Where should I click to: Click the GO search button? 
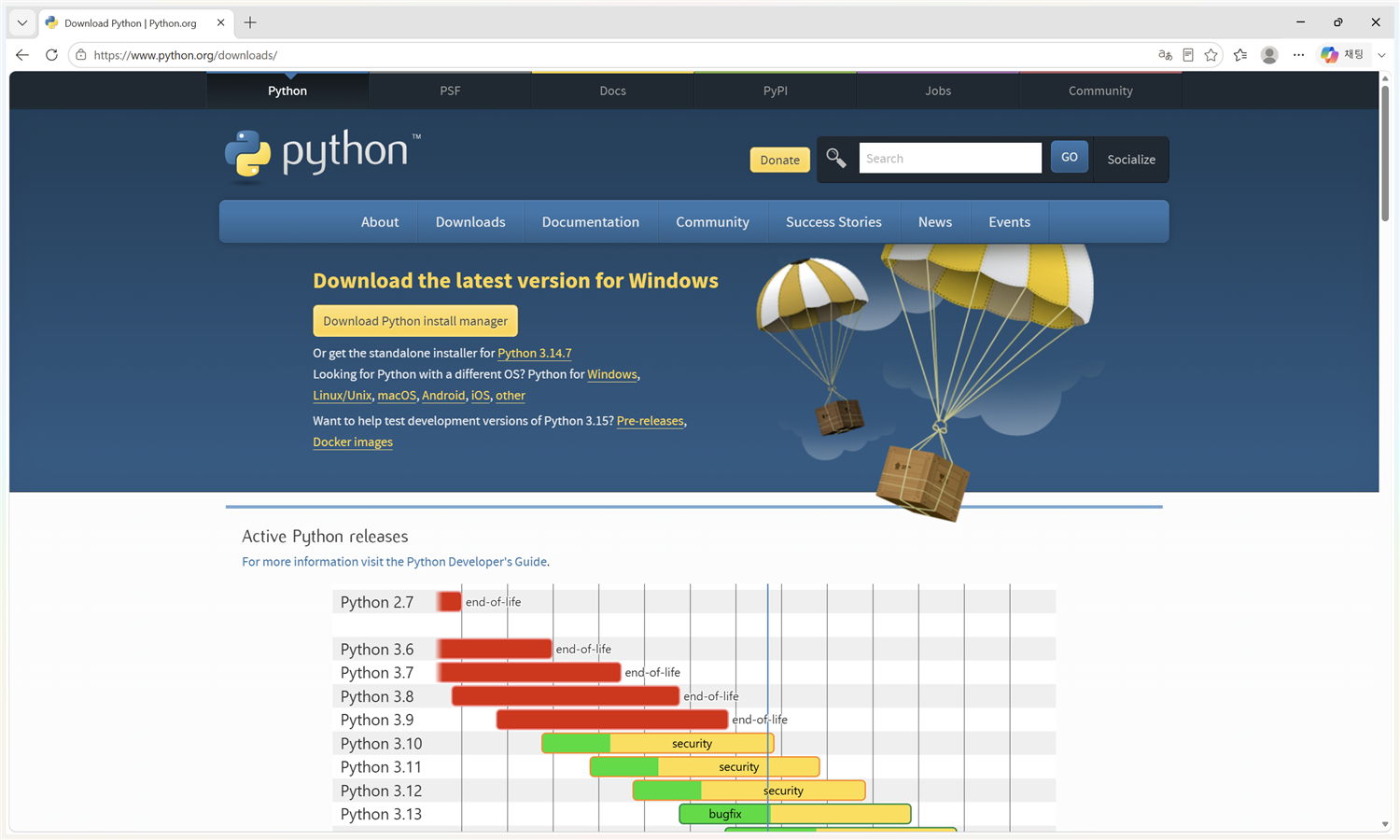tap(1070, 157)
